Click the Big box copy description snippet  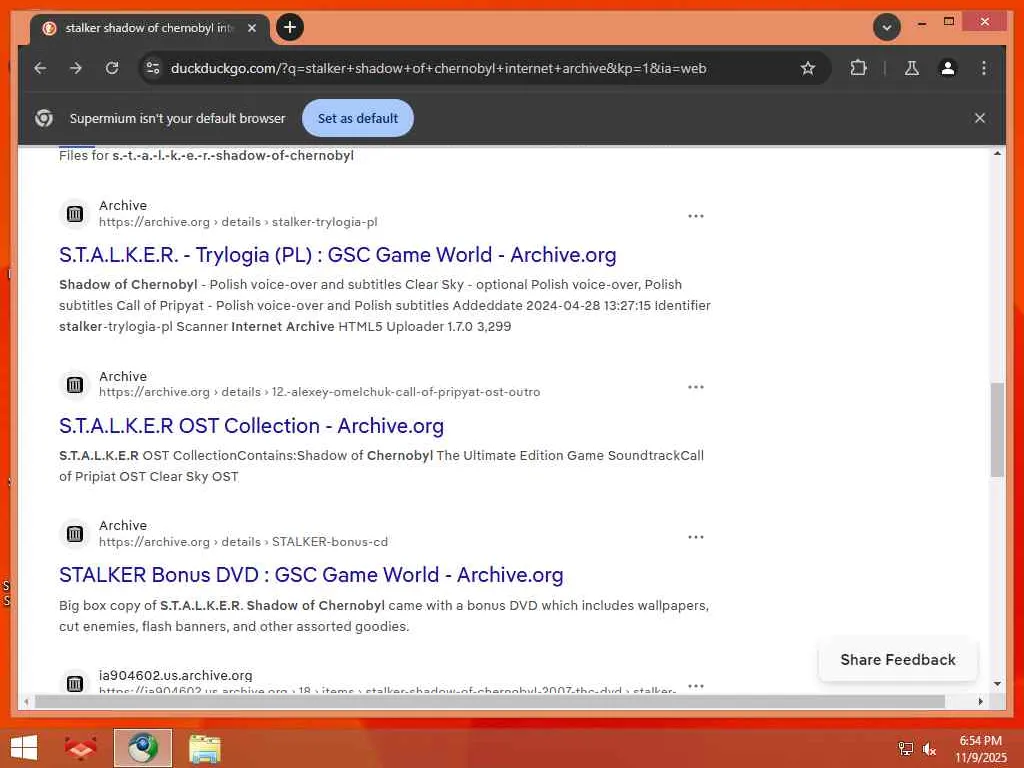[x=384, y=616]
